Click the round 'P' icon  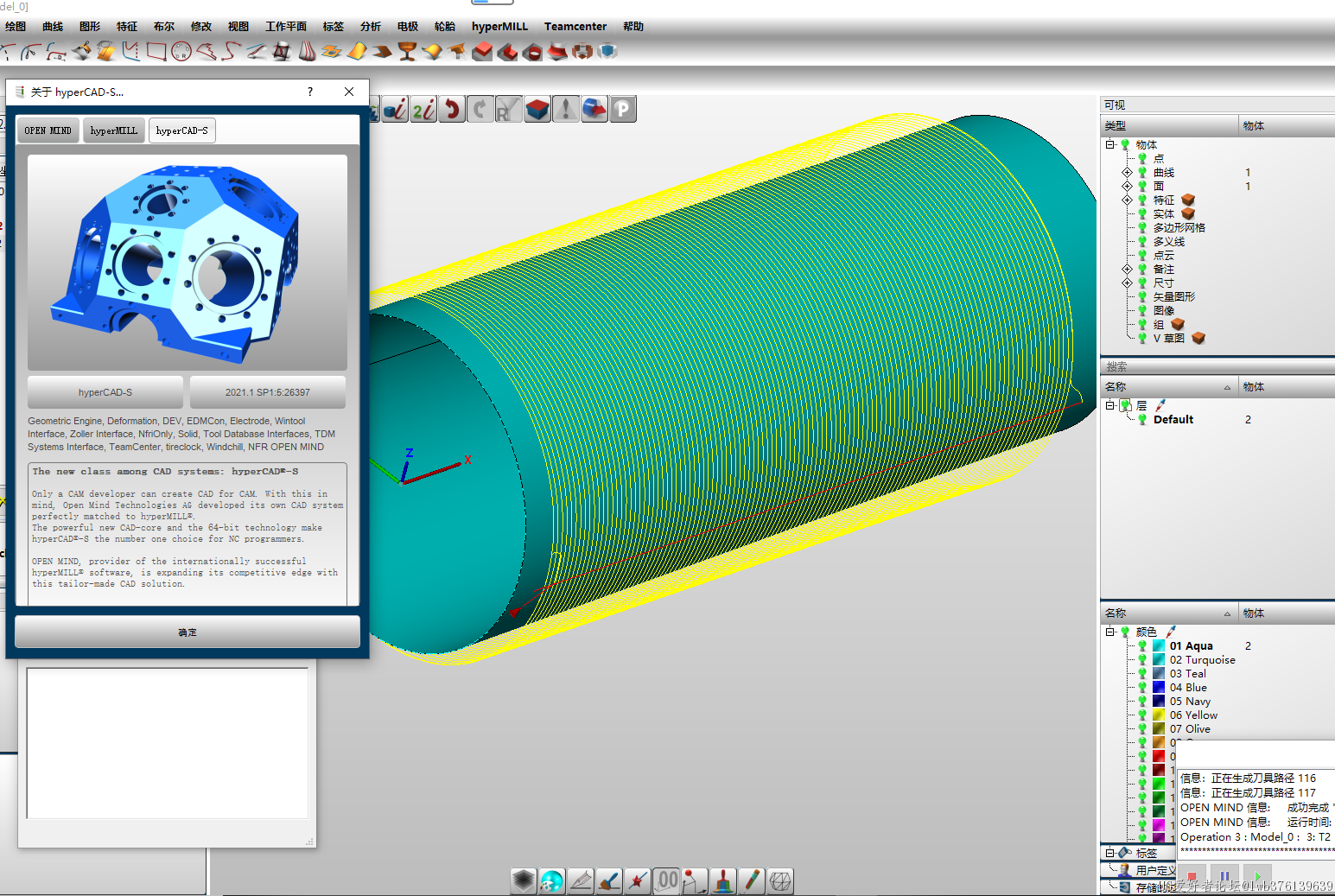point(623,110)
